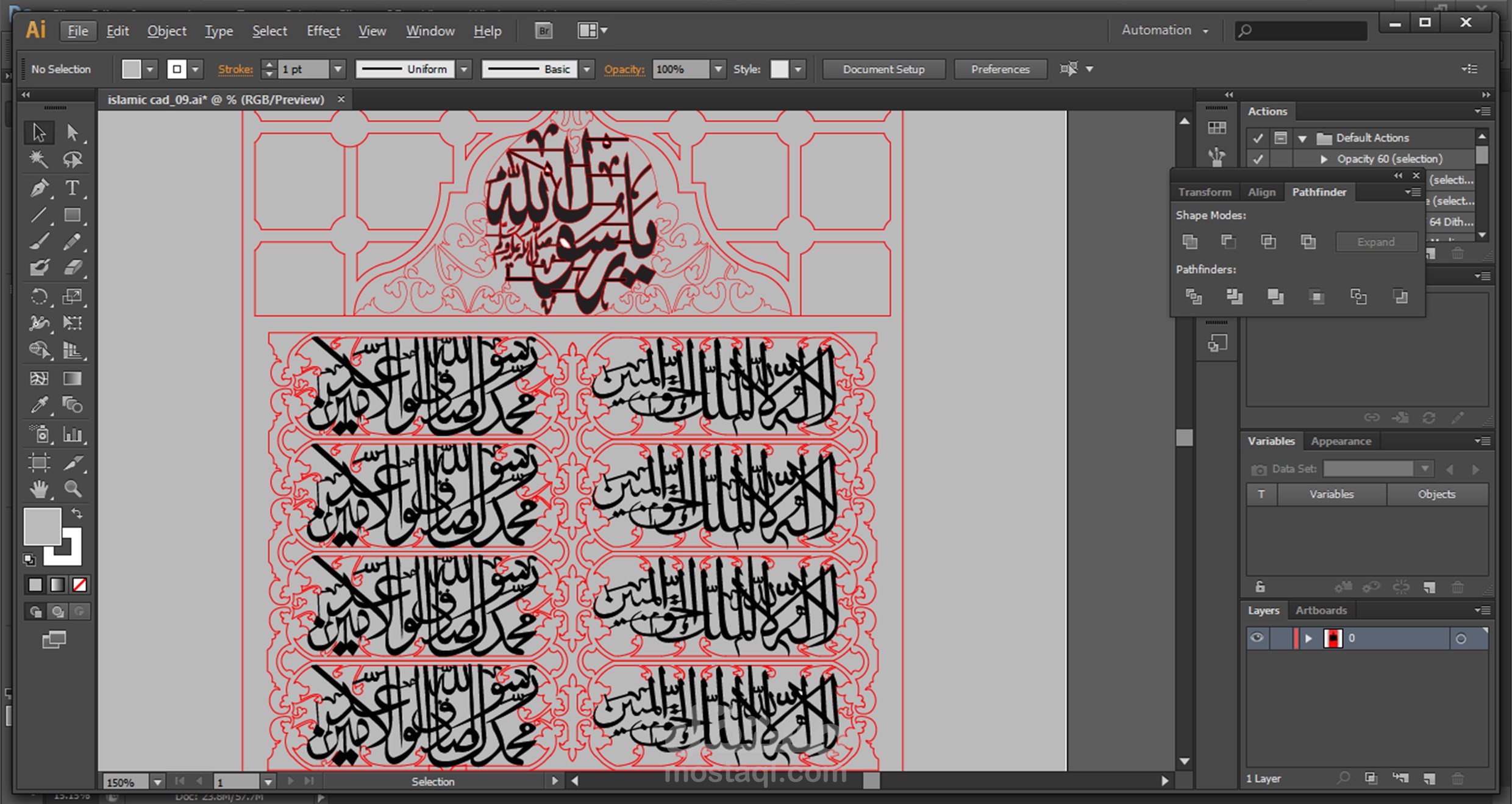
Task: Pick the Magic Wand tool
Action: [39, 159]
